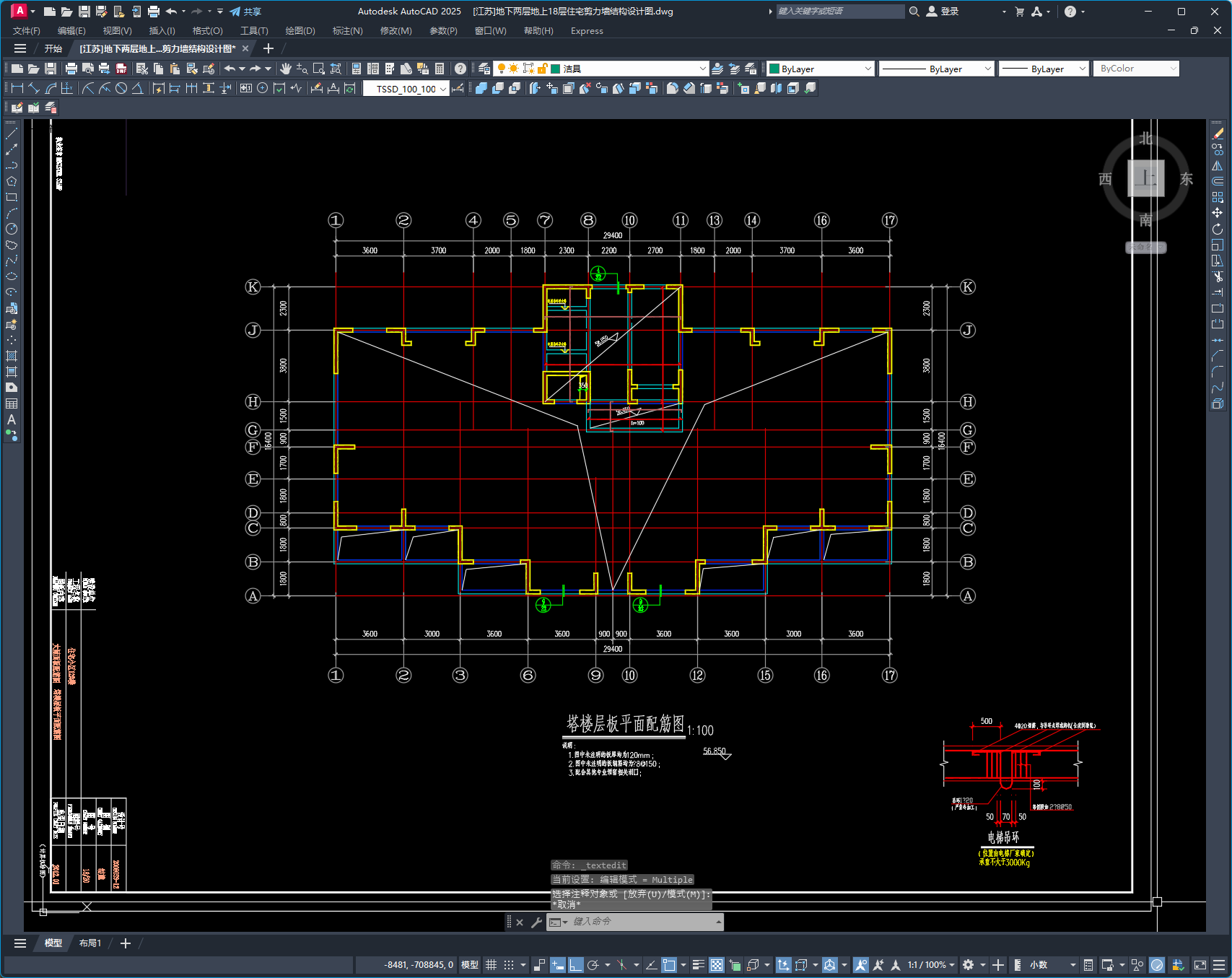Click the 登录 sign-in button
The width and height of the screenshot is (1232, 978).
pyautogui.click(x=943, y=12)
